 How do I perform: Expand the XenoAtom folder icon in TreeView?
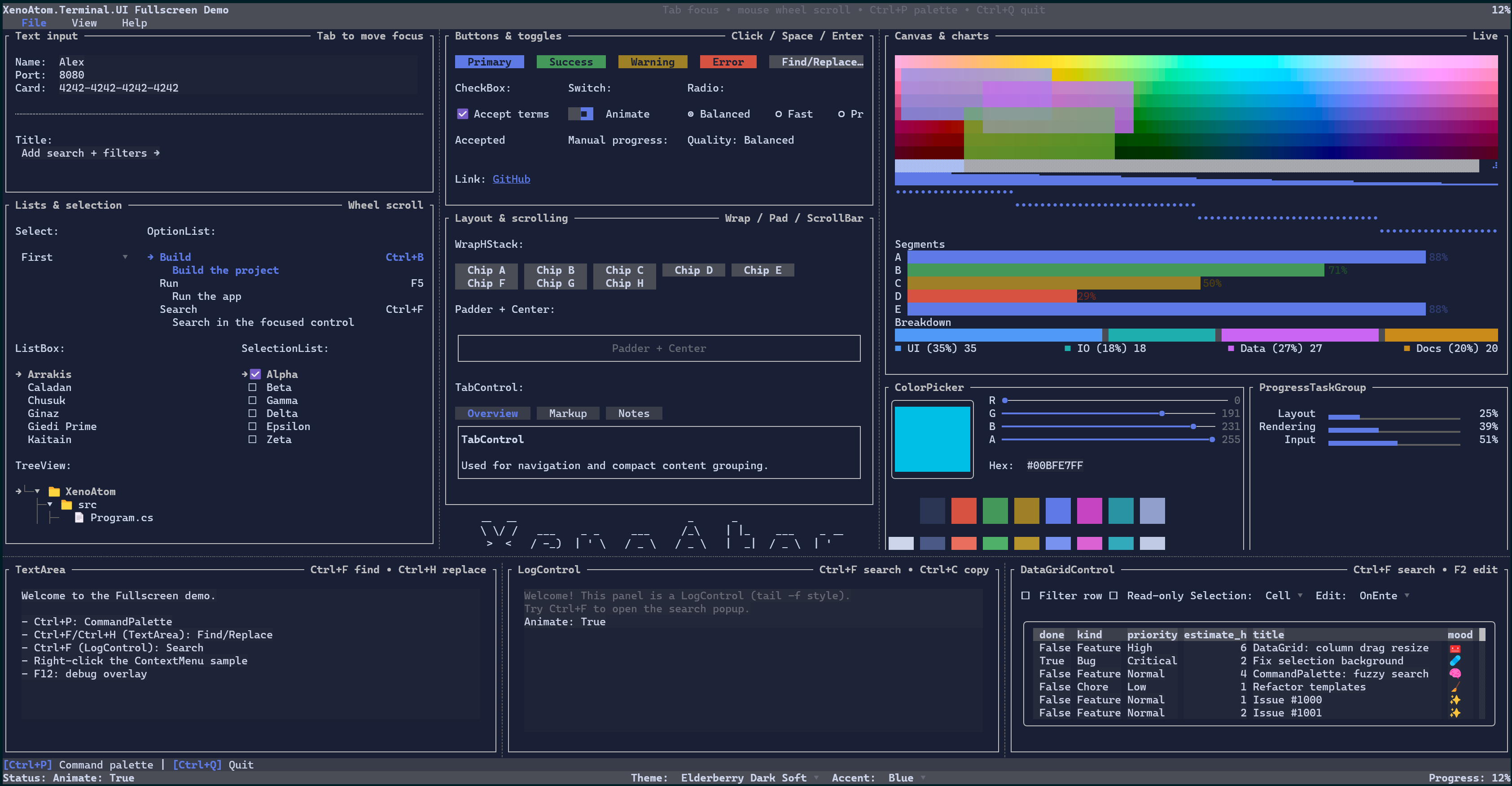[x=55, y=492]
